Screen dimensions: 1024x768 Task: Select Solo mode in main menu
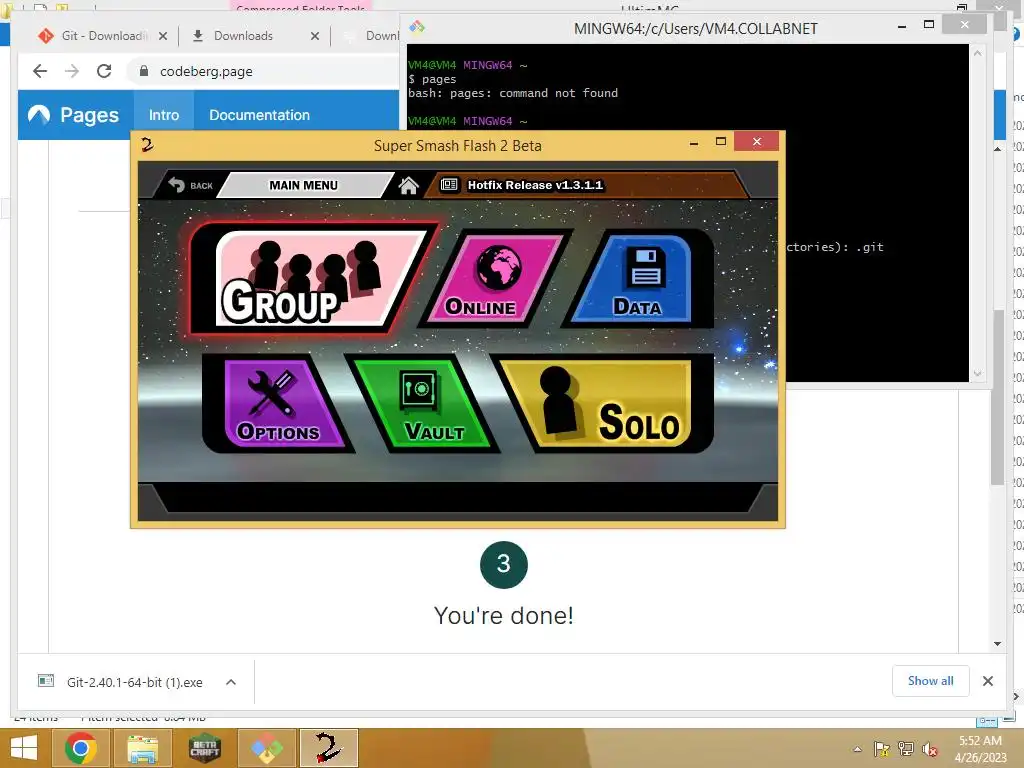(x=604, y=404)
